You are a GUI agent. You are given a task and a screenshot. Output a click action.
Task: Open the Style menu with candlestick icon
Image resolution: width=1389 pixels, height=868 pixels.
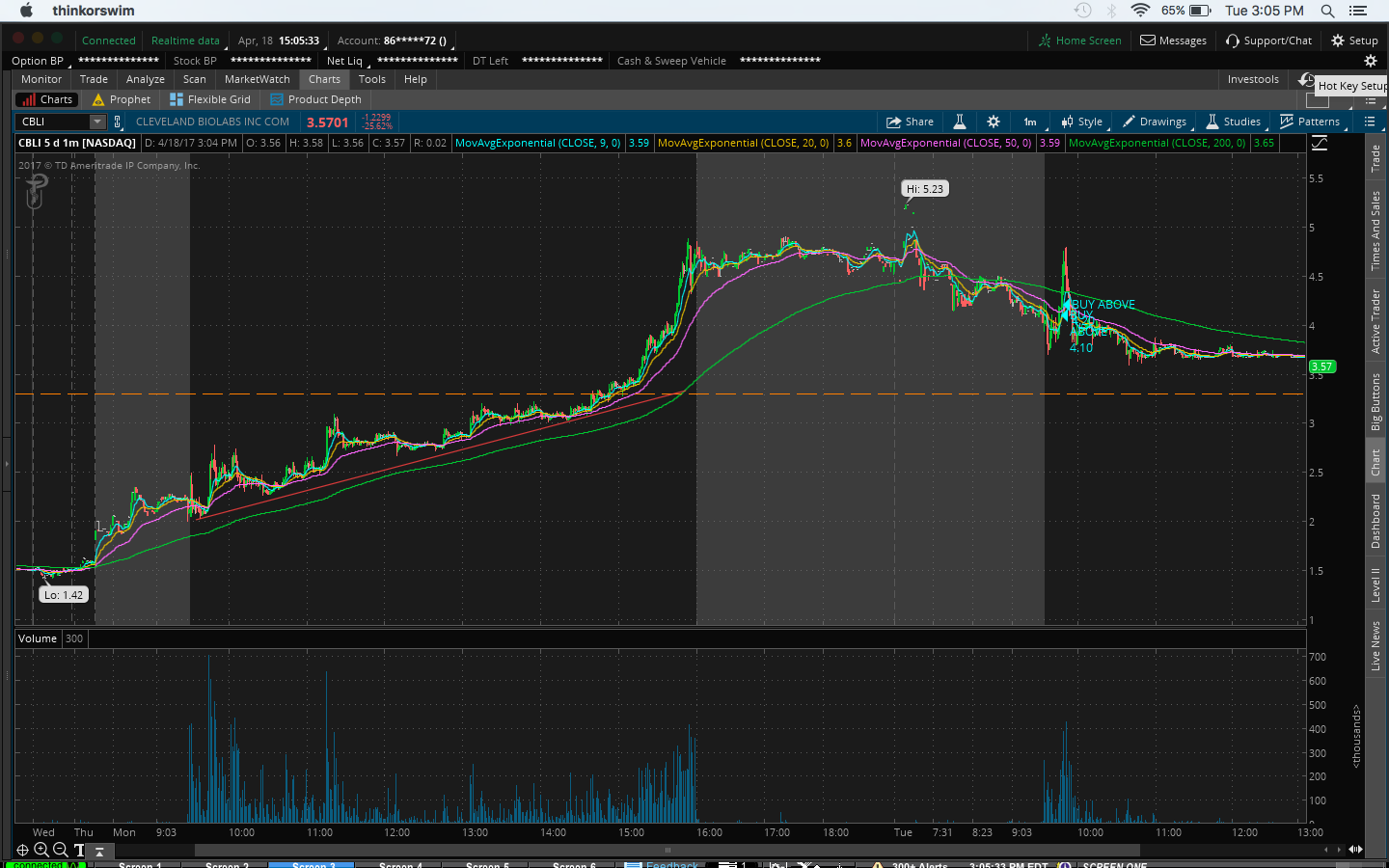[x=1081, y=122]
